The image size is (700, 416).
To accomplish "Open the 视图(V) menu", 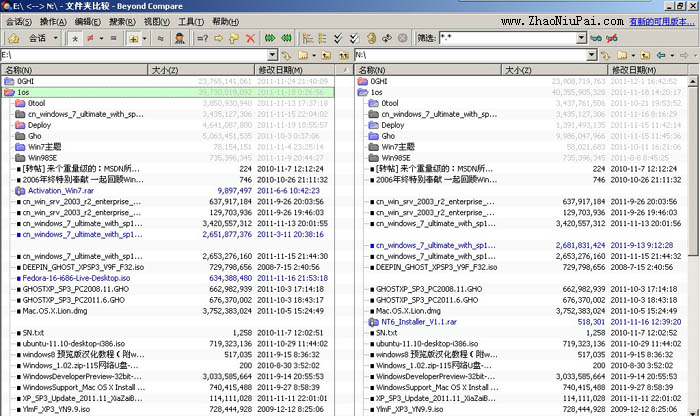I will pyautogui.click(x=157, y=21).
